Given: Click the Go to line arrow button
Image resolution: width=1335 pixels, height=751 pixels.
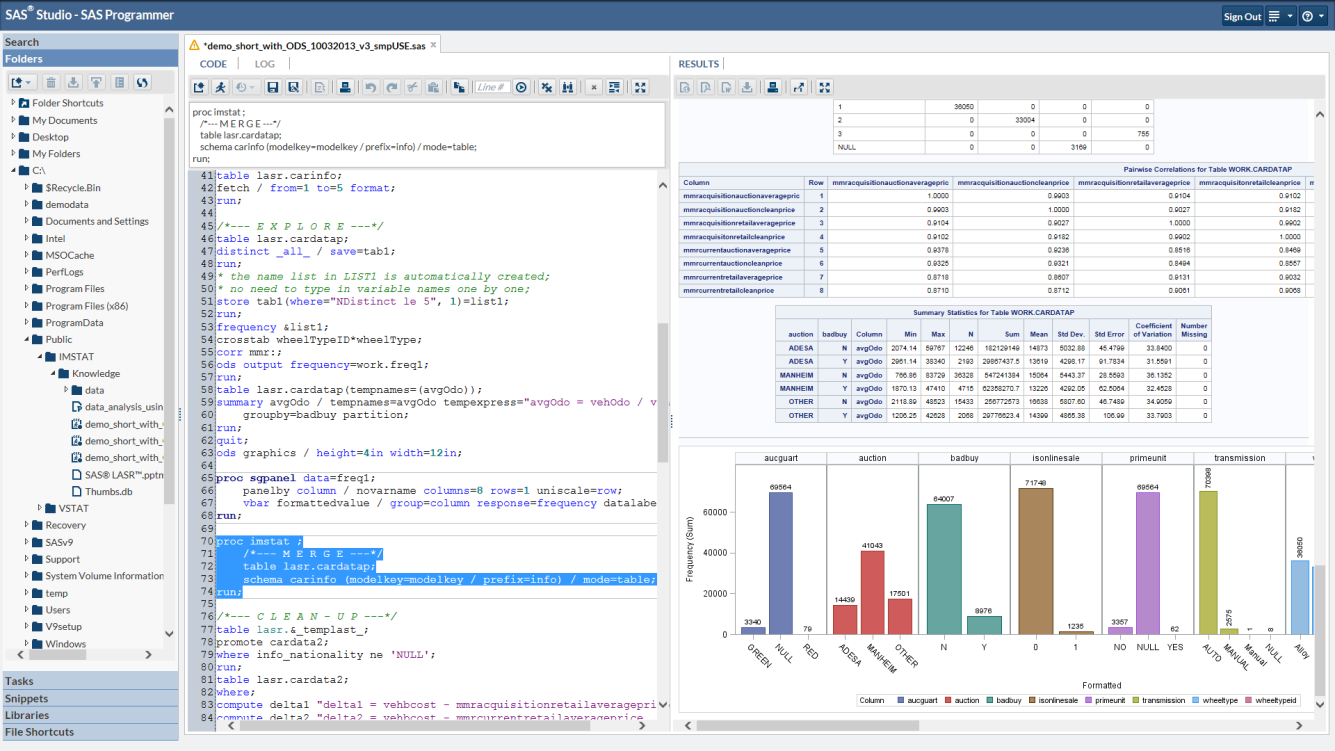Looking at the screenshot, I should click(521, 87).
